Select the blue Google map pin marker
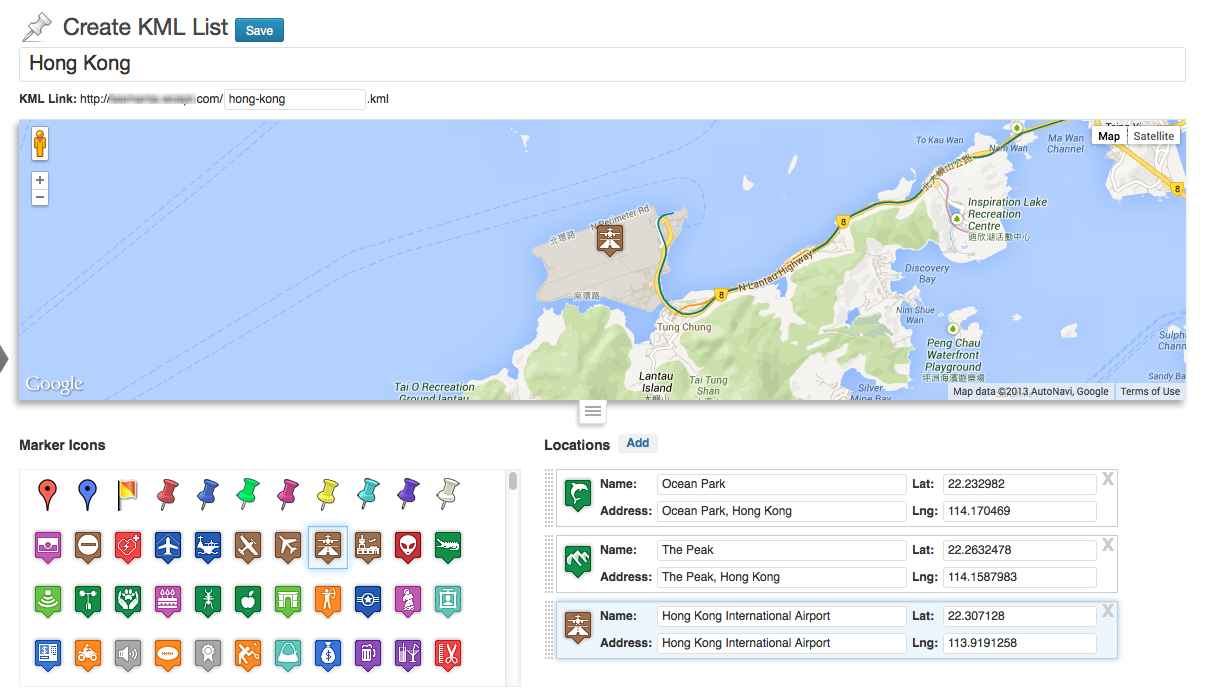1210x698 pixels. (88, 493)
